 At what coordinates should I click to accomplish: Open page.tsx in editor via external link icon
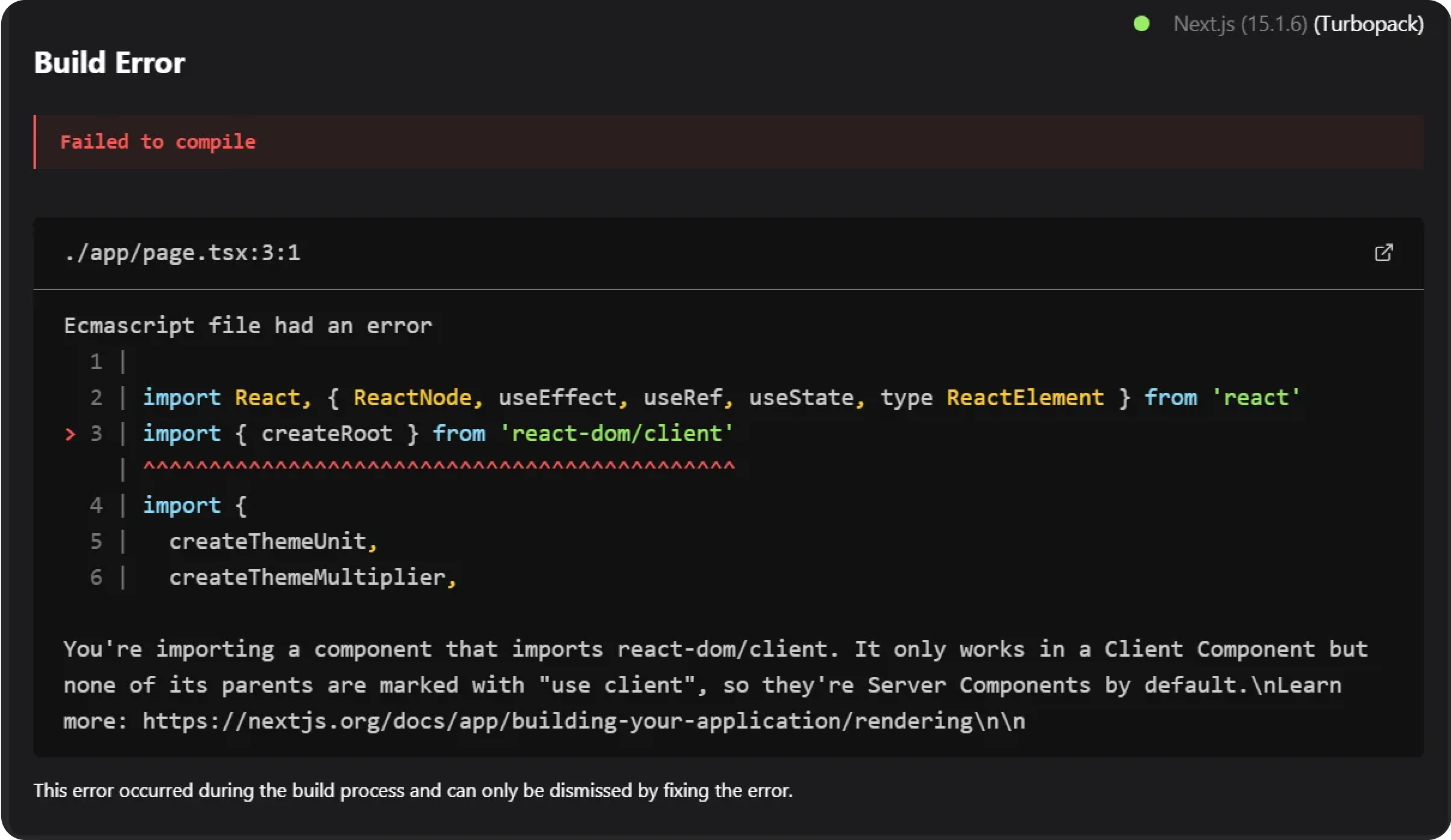tap(1384, 253)
